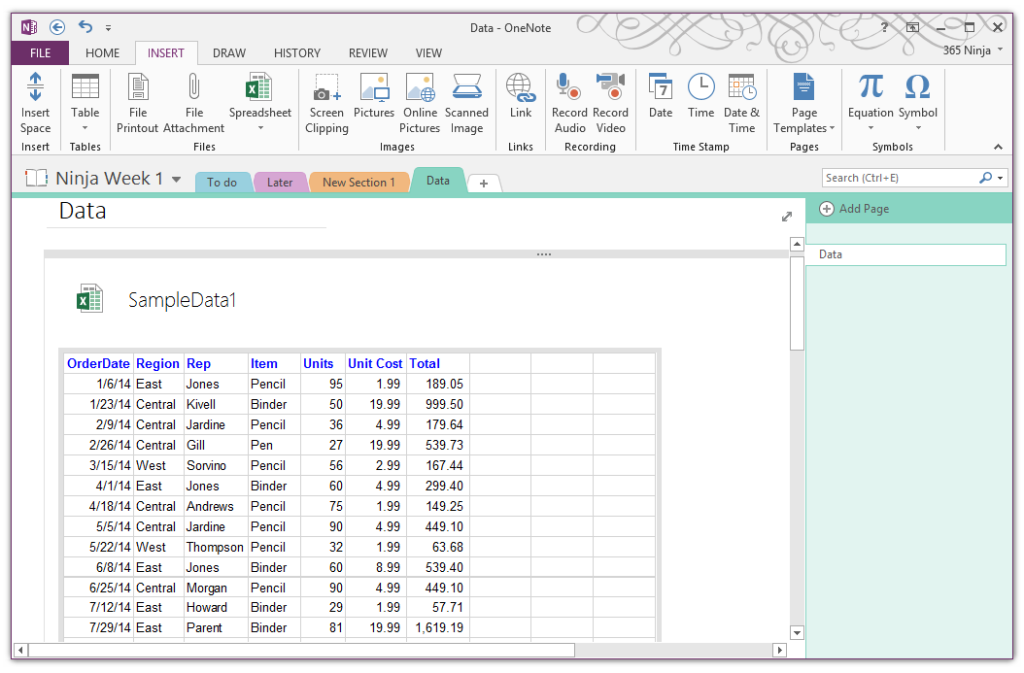This screenshot has width=1024, height=673.
Task: Click the horizontal scrollbar right arrow
Action: click(779, 650)
